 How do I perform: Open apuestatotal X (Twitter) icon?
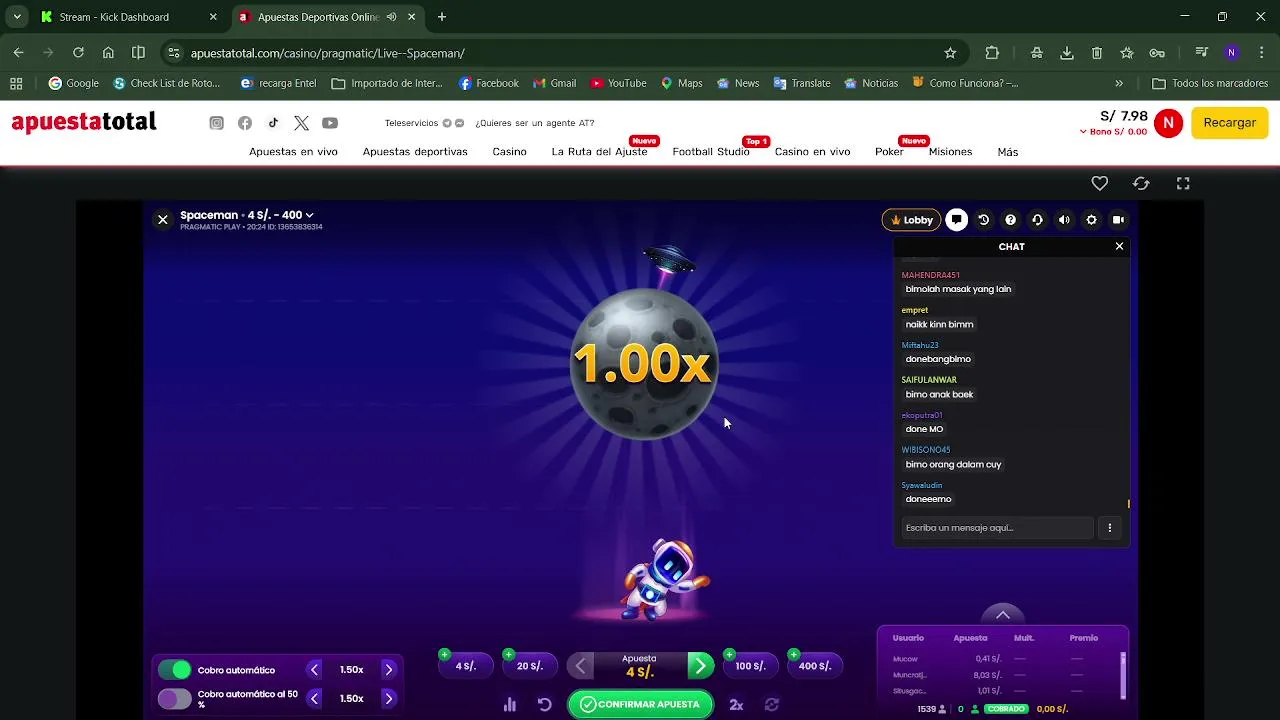301,123
